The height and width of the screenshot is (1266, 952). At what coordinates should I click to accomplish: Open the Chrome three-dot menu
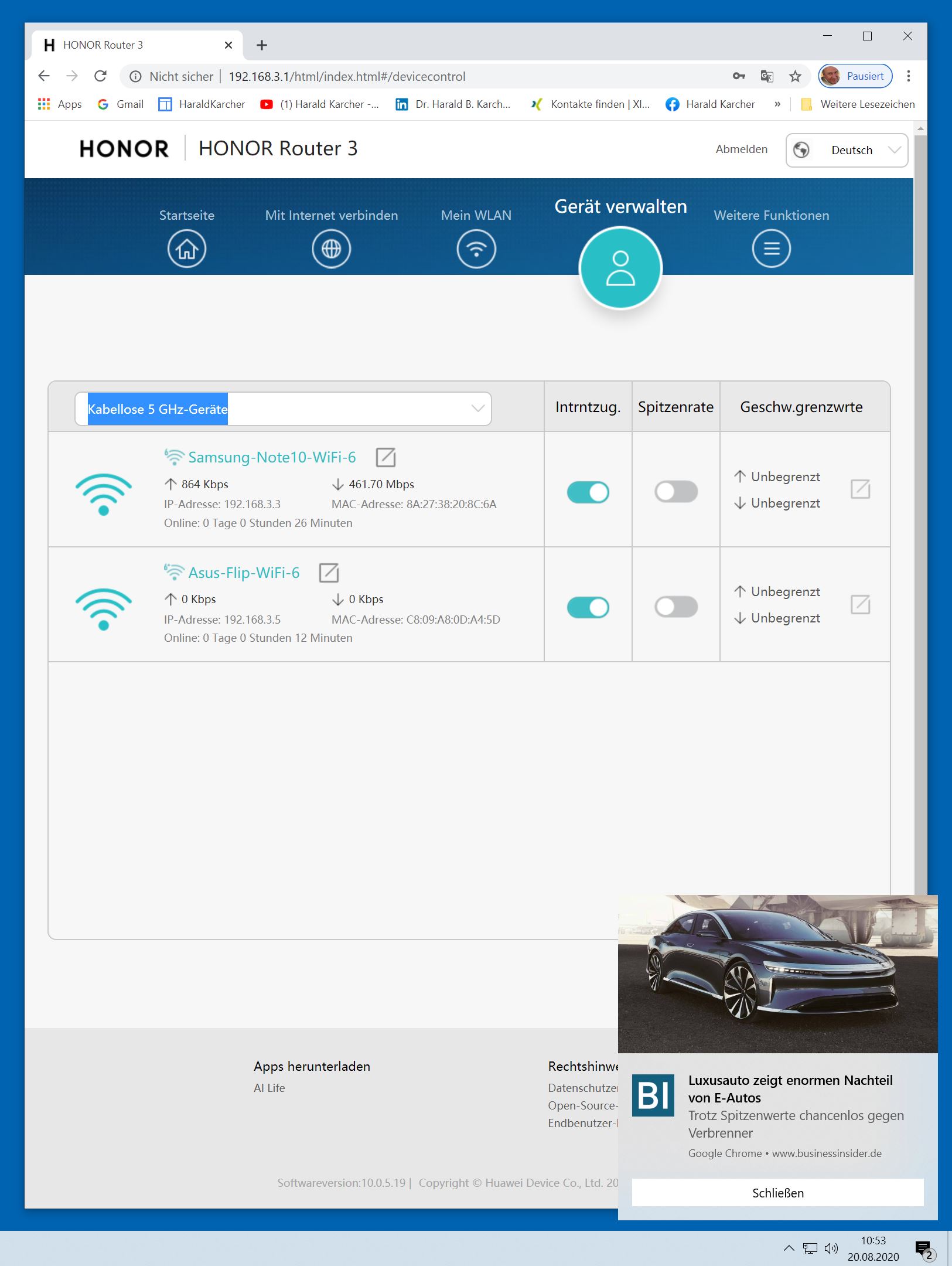[909, 76]
